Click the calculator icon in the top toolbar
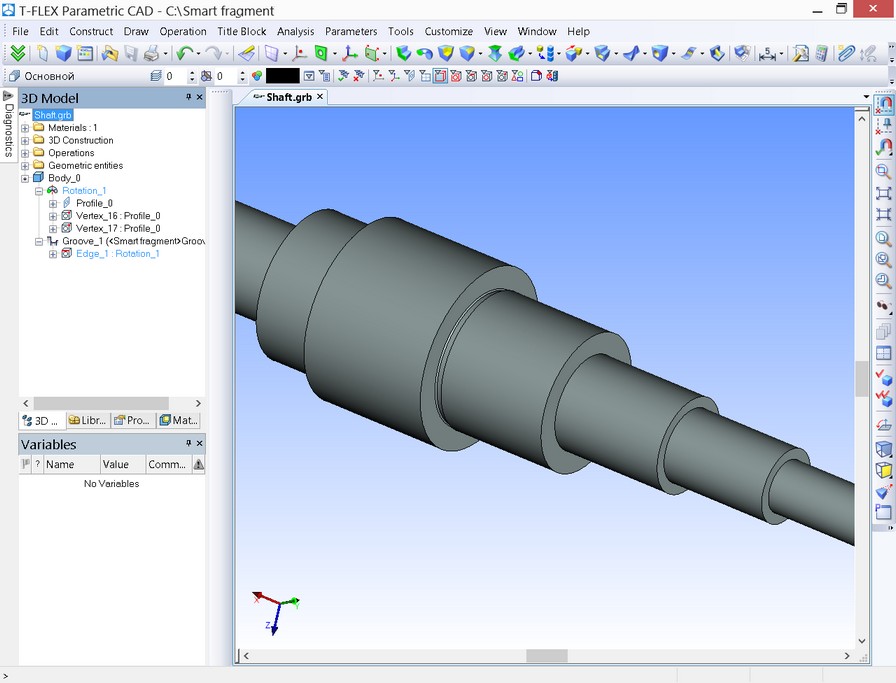Image resolution: width=896 pixels, height=683 pixels. point(821,54)
